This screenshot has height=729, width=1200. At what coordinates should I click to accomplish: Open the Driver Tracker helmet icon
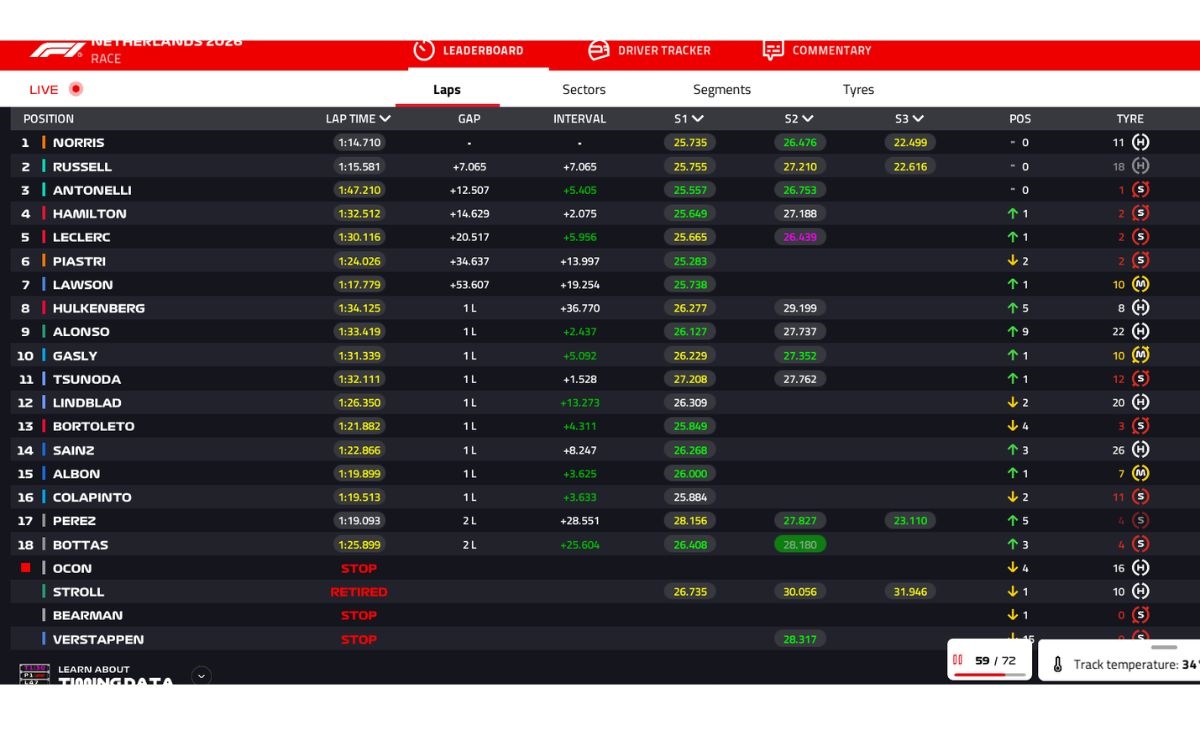[x=599, y=50]
